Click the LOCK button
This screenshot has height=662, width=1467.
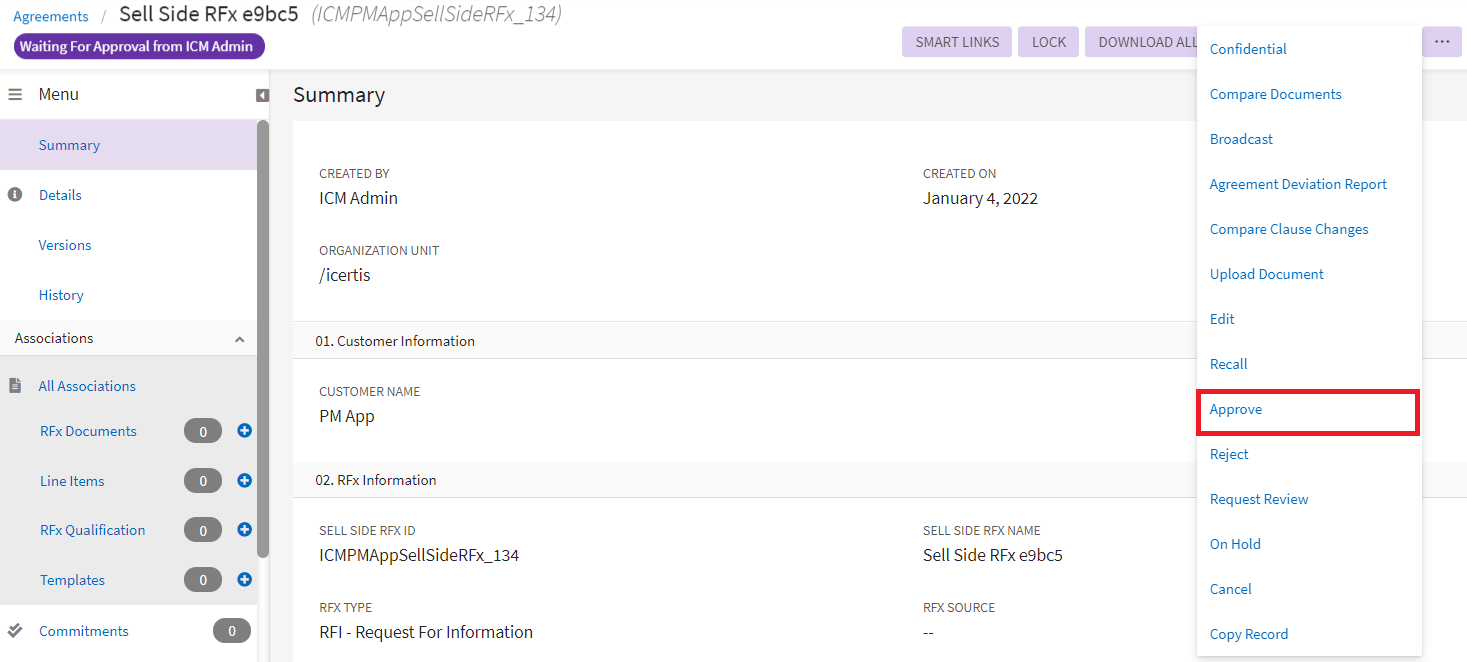1048,42
